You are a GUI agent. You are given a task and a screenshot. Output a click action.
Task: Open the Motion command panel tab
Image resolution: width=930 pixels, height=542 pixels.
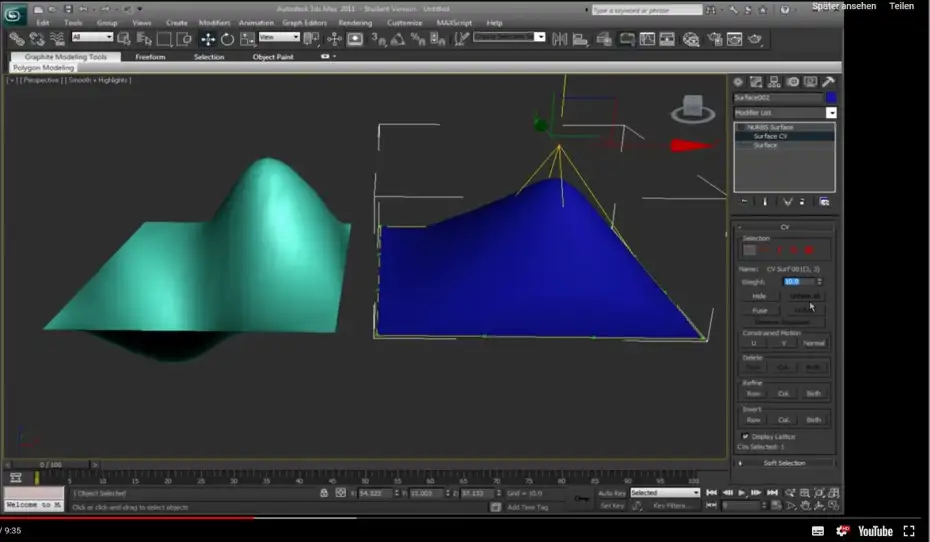click(793, 82)
